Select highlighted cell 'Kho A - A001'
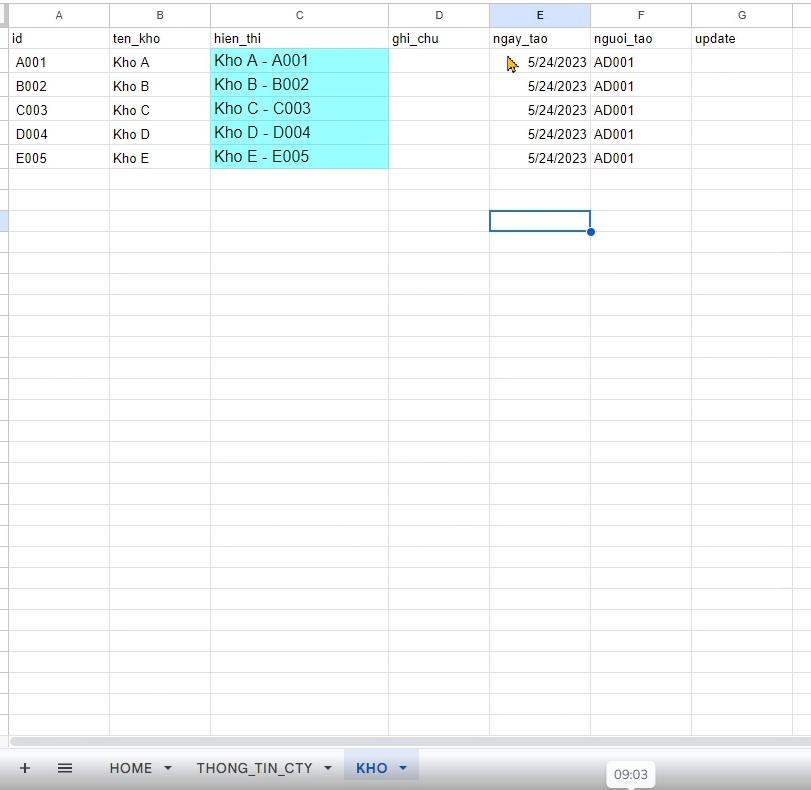Image resolution: width=811 pixels, height=790 pixels. pos(299,61)
